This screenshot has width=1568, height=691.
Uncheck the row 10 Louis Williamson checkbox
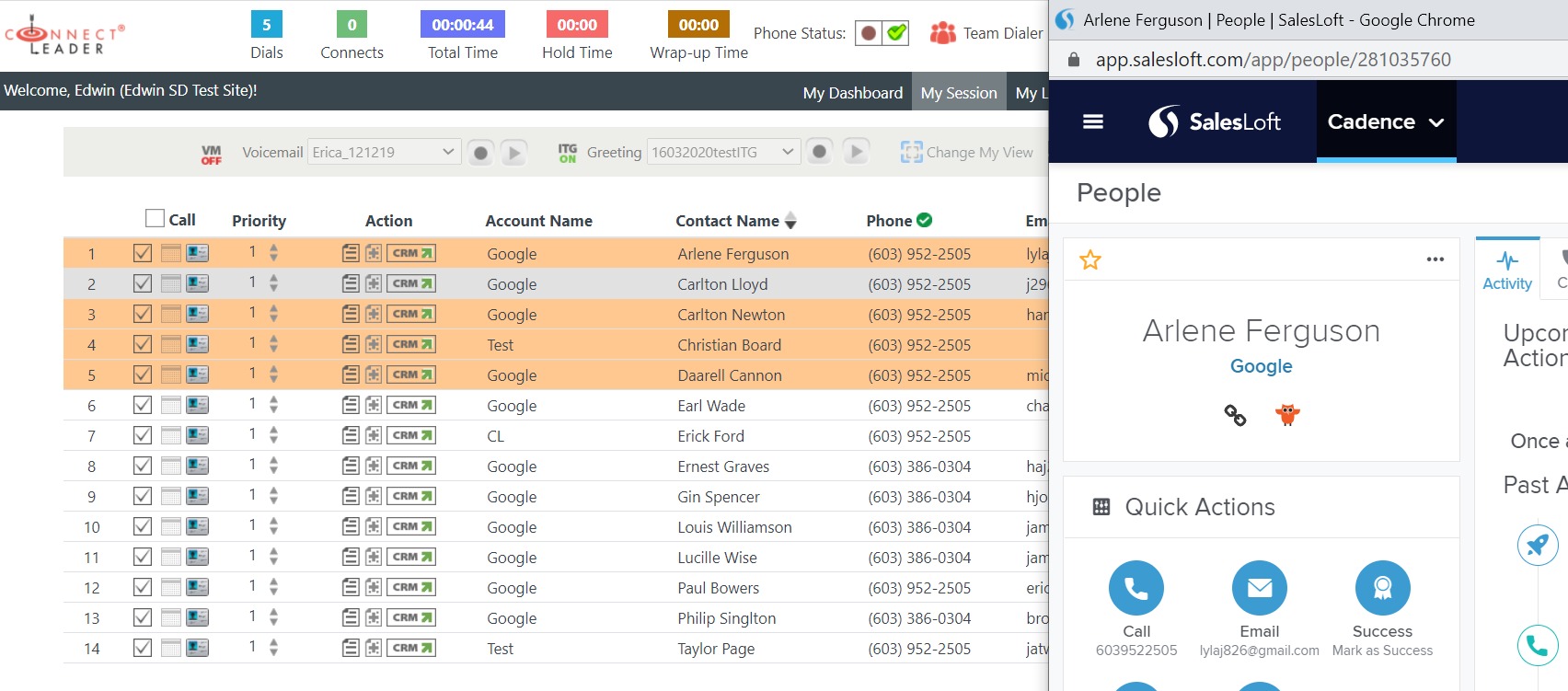143,526
